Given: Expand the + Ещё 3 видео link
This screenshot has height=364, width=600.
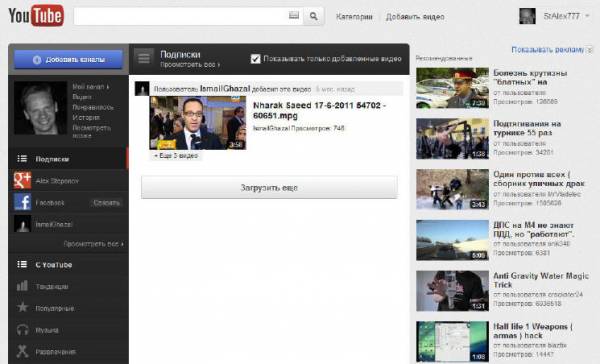Looking at the screenshot, I should [176, 156].
